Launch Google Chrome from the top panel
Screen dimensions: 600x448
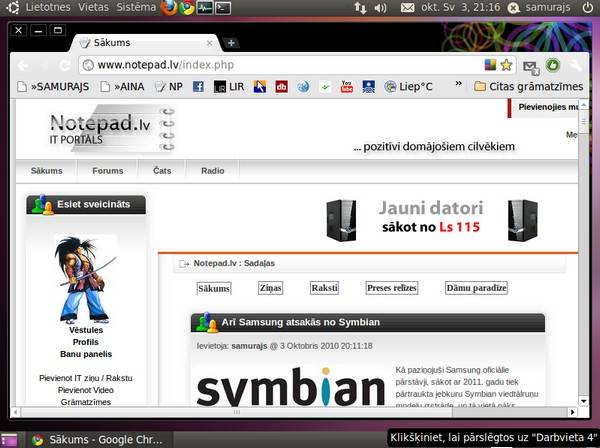tap(187, 8)
